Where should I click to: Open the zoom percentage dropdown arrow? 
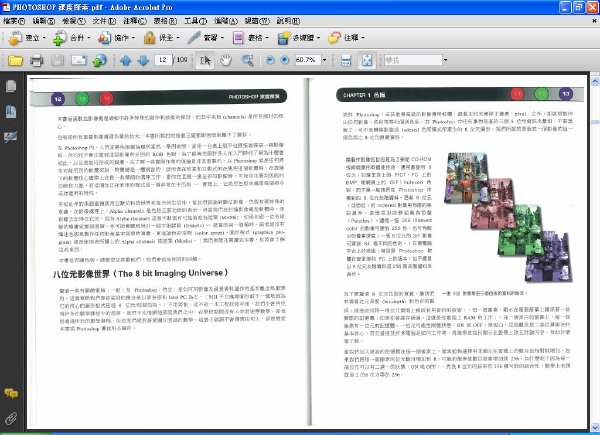[x=324, y=60]
